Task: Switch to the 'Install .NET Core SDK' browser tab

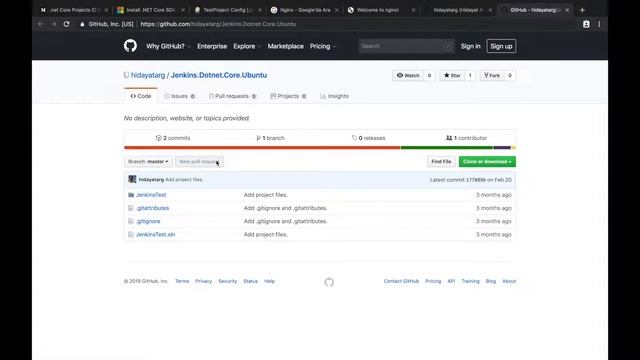Action: click(151, 10)
